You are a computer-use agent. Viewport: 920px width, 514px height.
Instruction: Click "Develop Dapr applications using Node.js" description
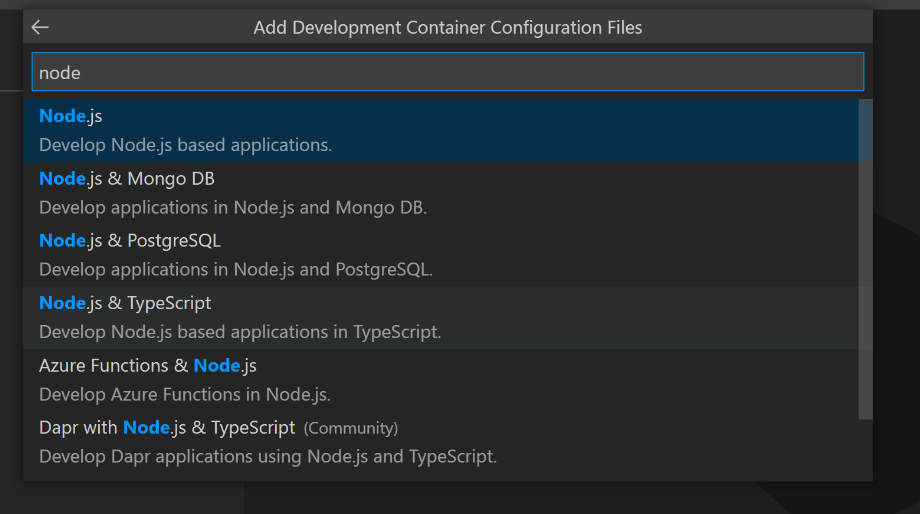coord(268,457)
